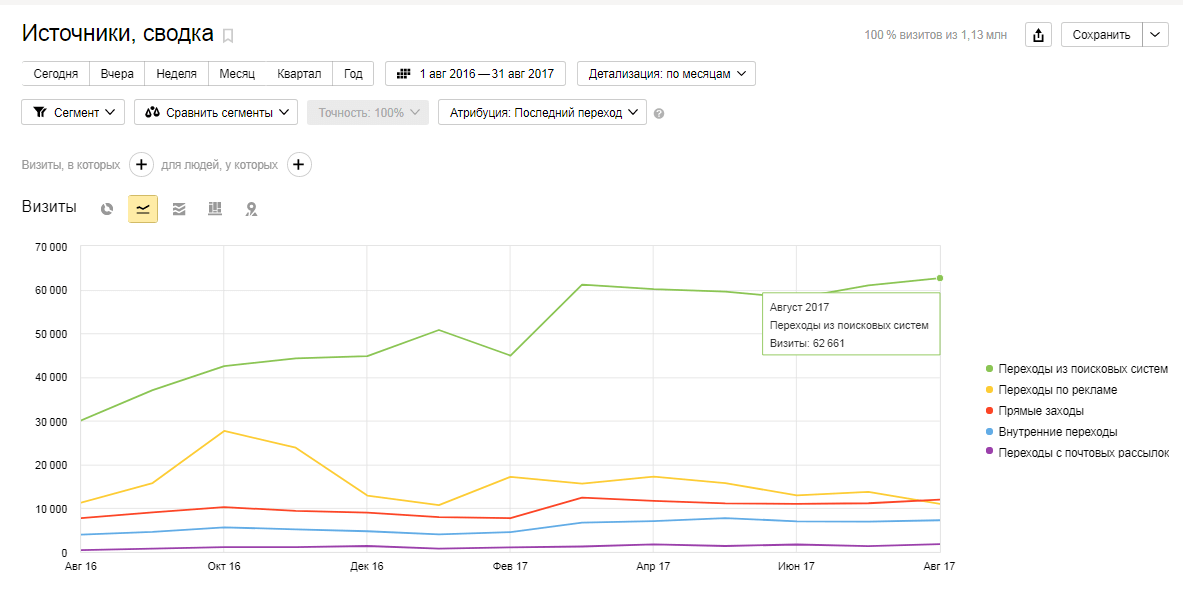Open the 'Сегмент' dropdown
Screen dimensions: 1183x597
point(73,113)
